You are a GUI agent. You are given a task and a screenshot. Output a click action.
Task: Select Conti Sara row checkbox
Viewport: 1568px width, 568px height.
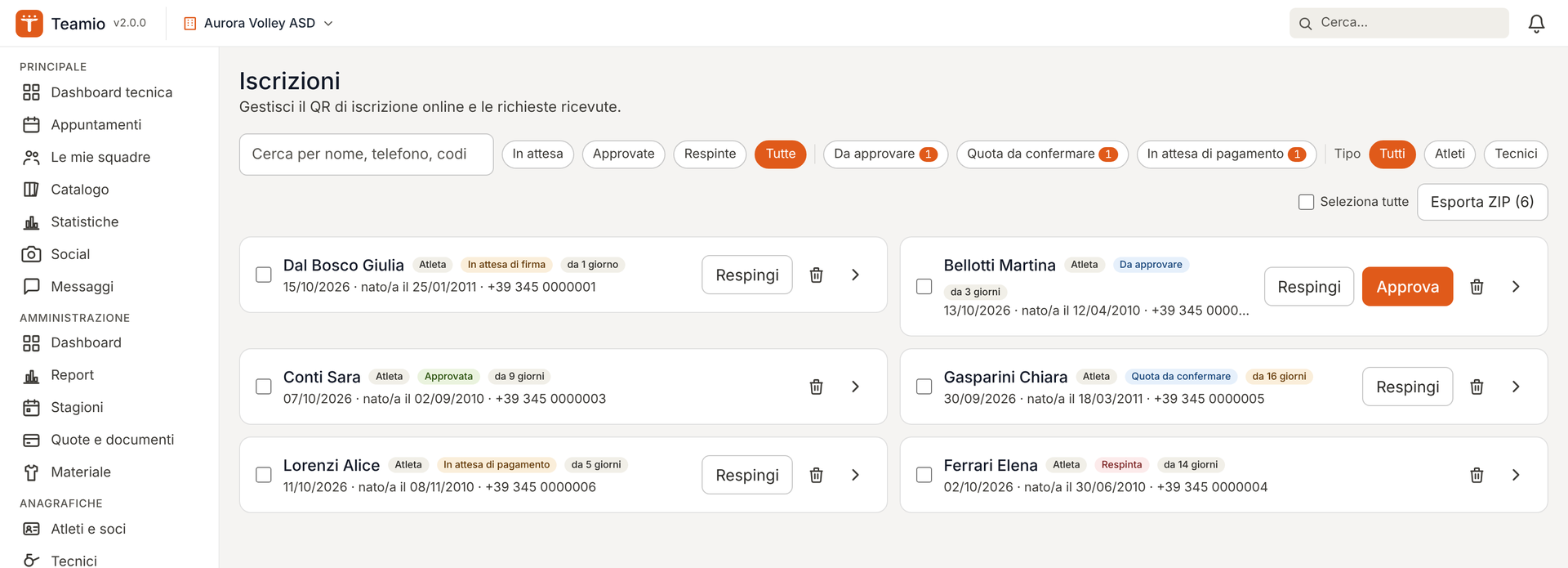pos(264,387)
